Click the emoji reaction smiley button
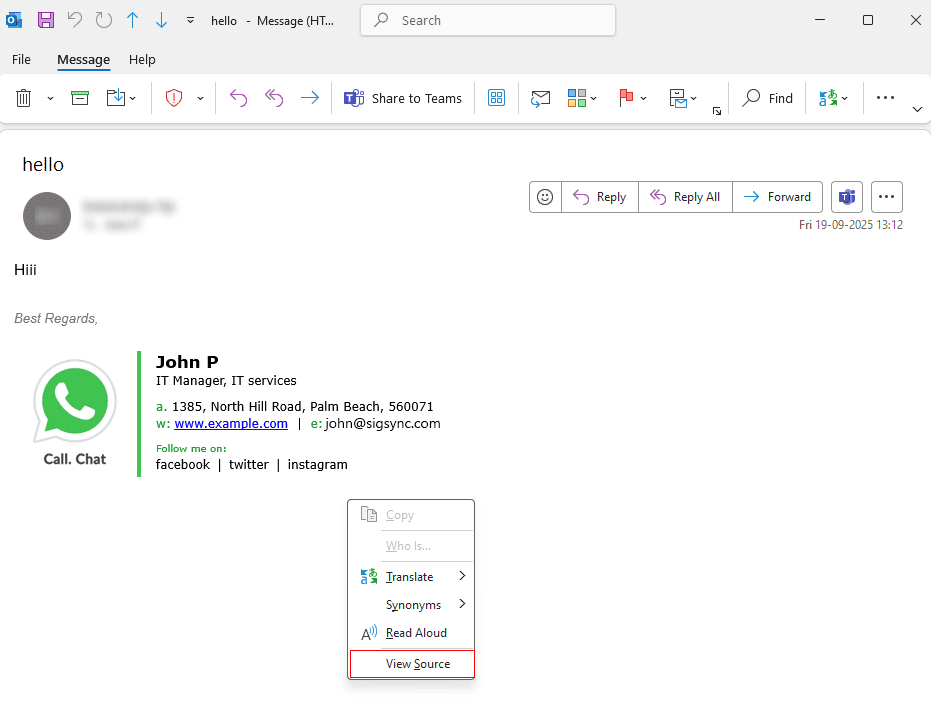The height and width of the screenshot is (724, 931). (x=545, y=197)
